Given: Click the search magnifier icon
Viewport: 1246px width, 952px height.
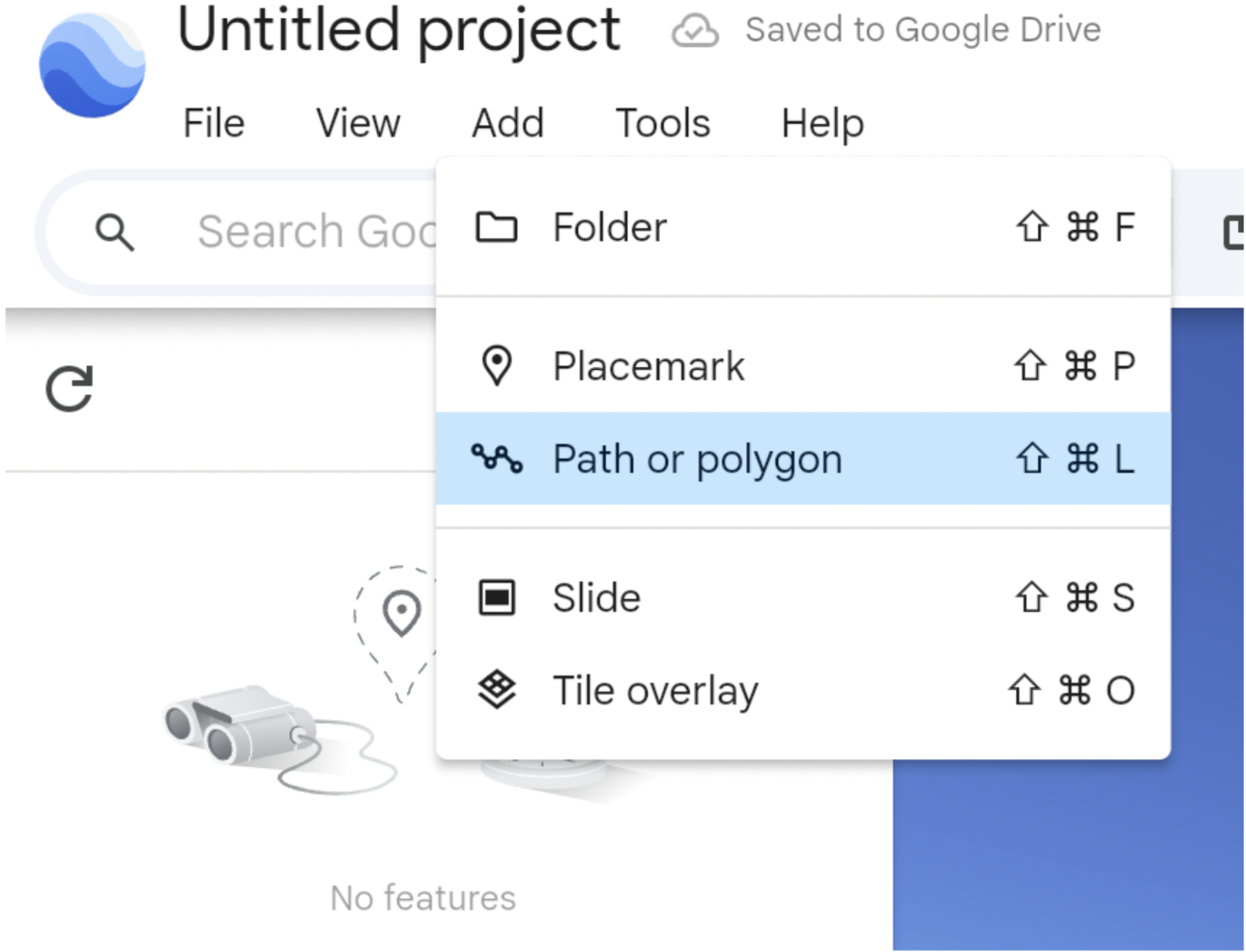Looking at the screenshot, I should 114,233.
